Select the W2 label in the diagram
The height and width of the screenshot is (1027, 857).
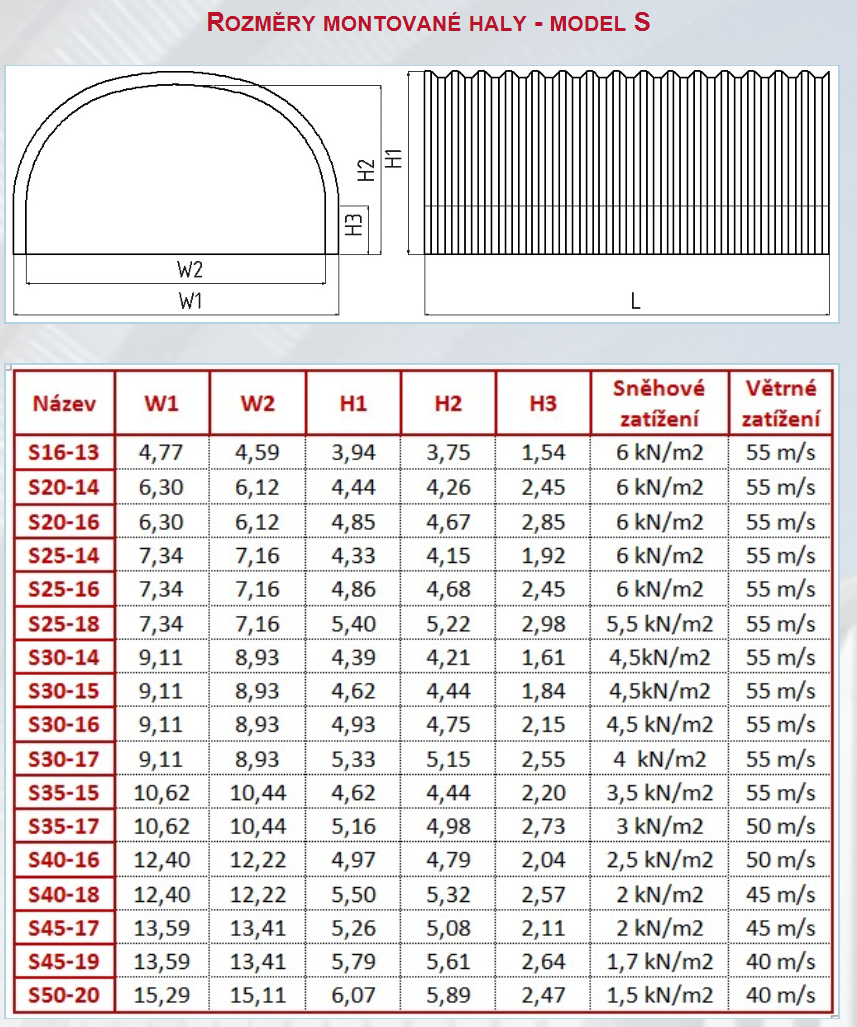click(189, 269)
